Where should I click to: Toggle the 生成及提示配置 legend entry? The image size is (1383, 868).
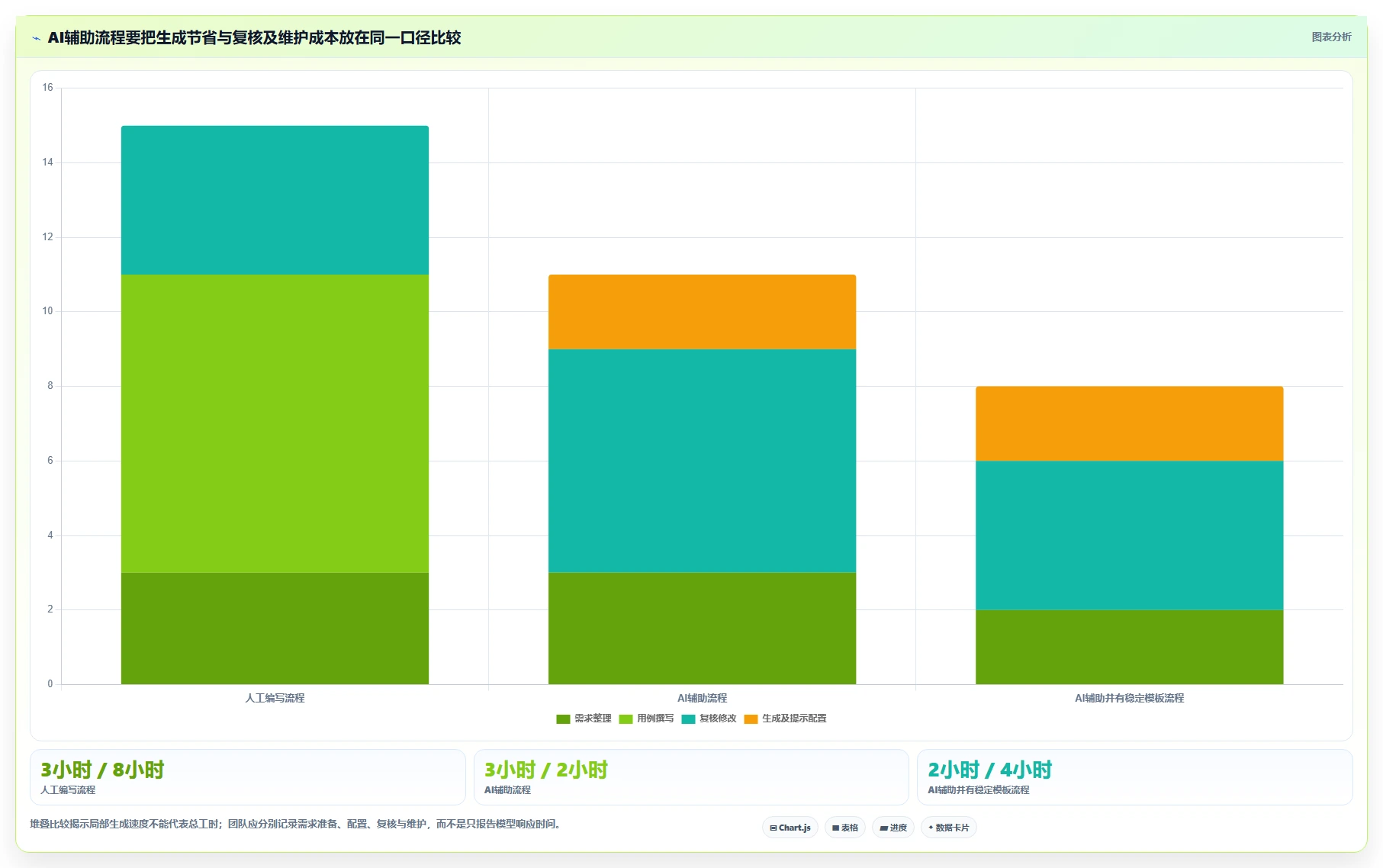click(x=786, y=719)
